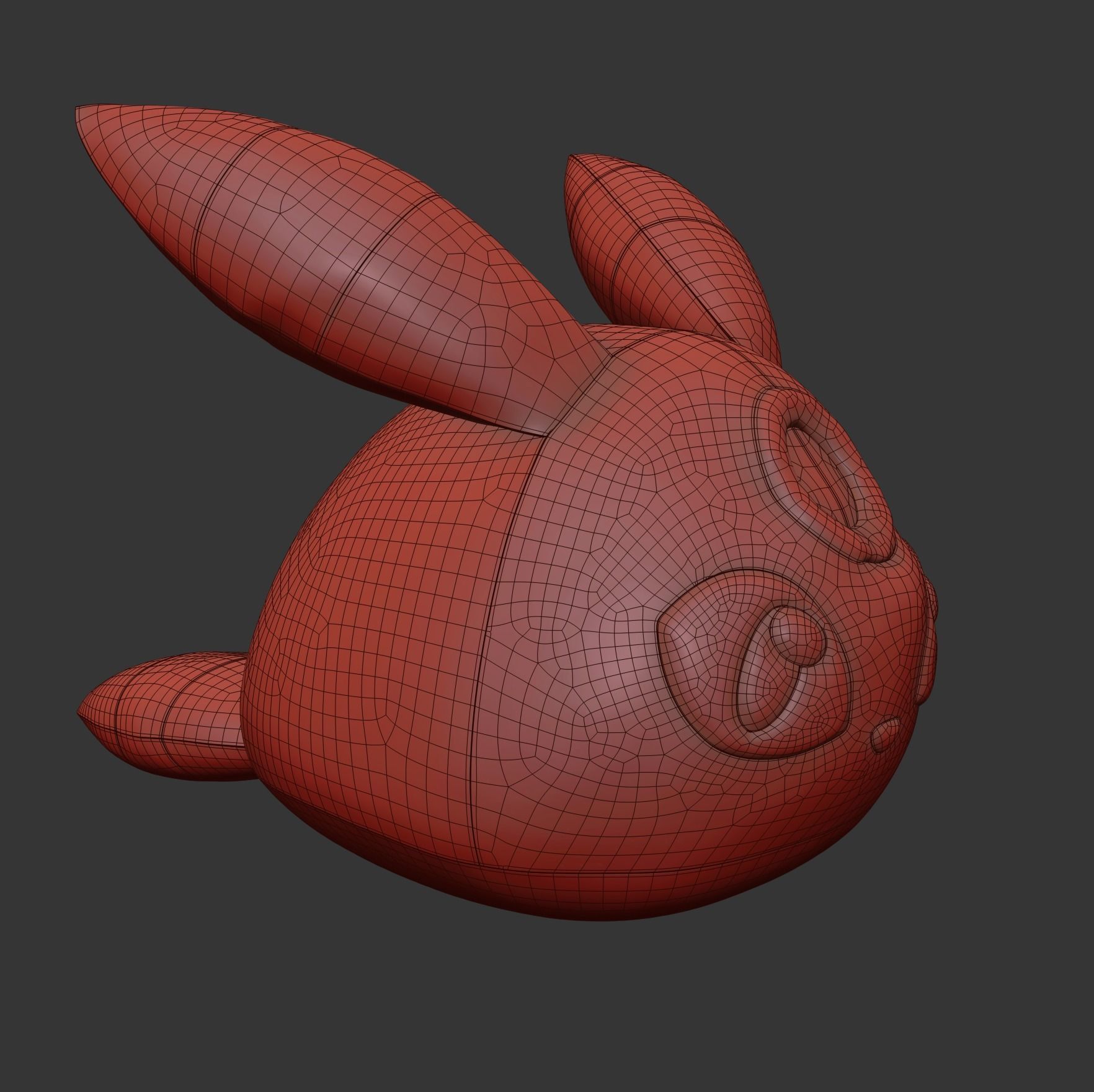Select the long large ear of the model

click(x=322, y=267)
